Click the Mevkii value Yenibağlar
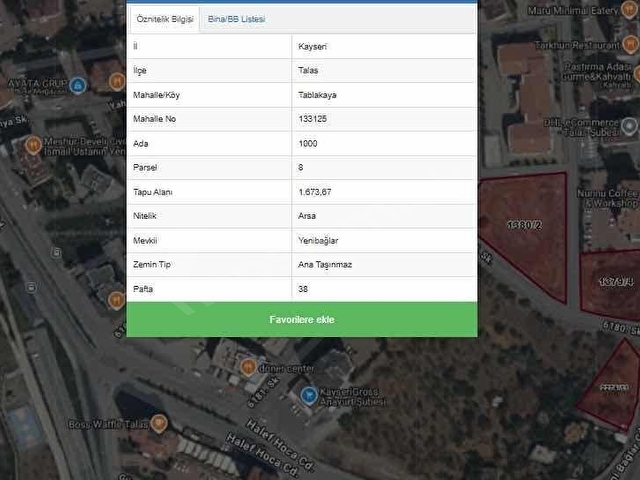The image size is (640, 480). coord(318,240)
